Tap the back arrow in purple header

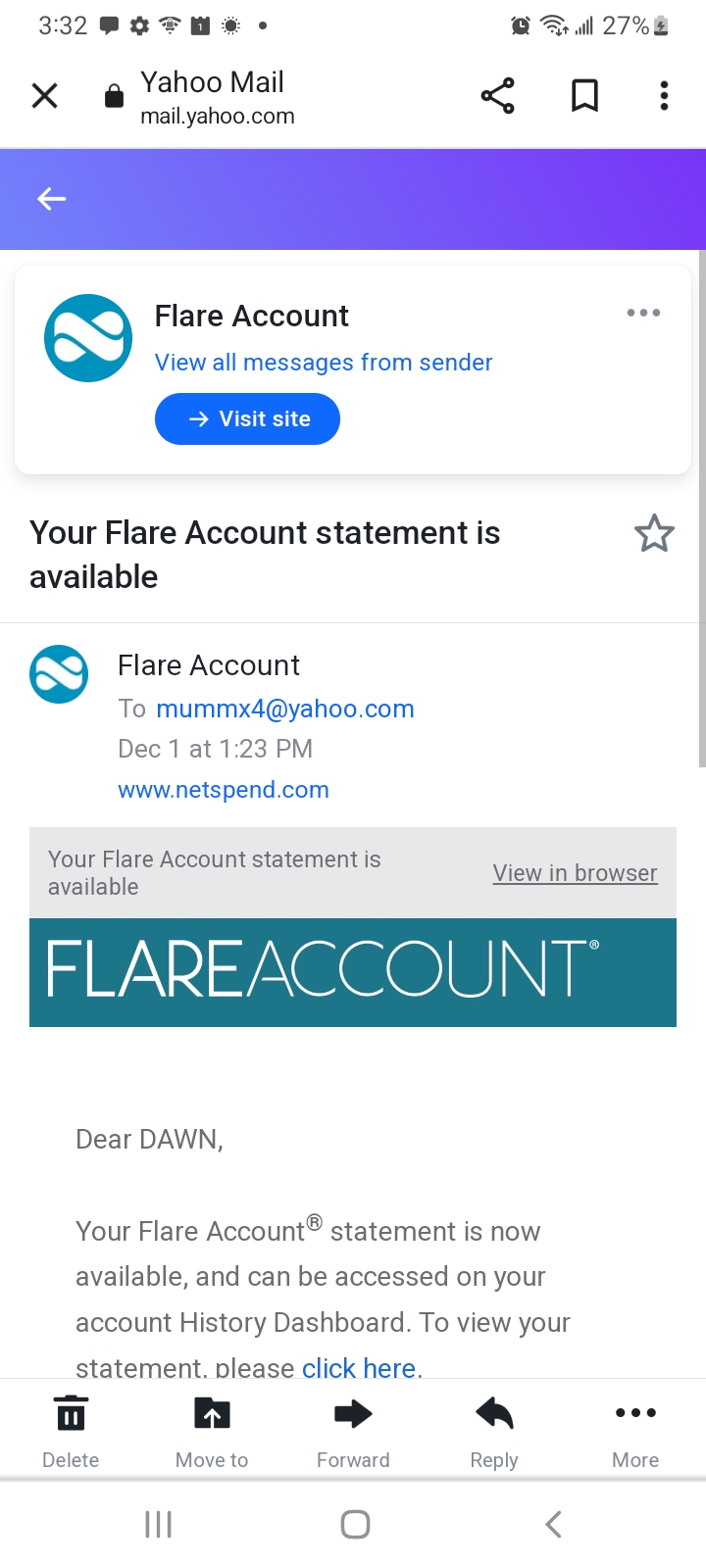click(51, 199)
